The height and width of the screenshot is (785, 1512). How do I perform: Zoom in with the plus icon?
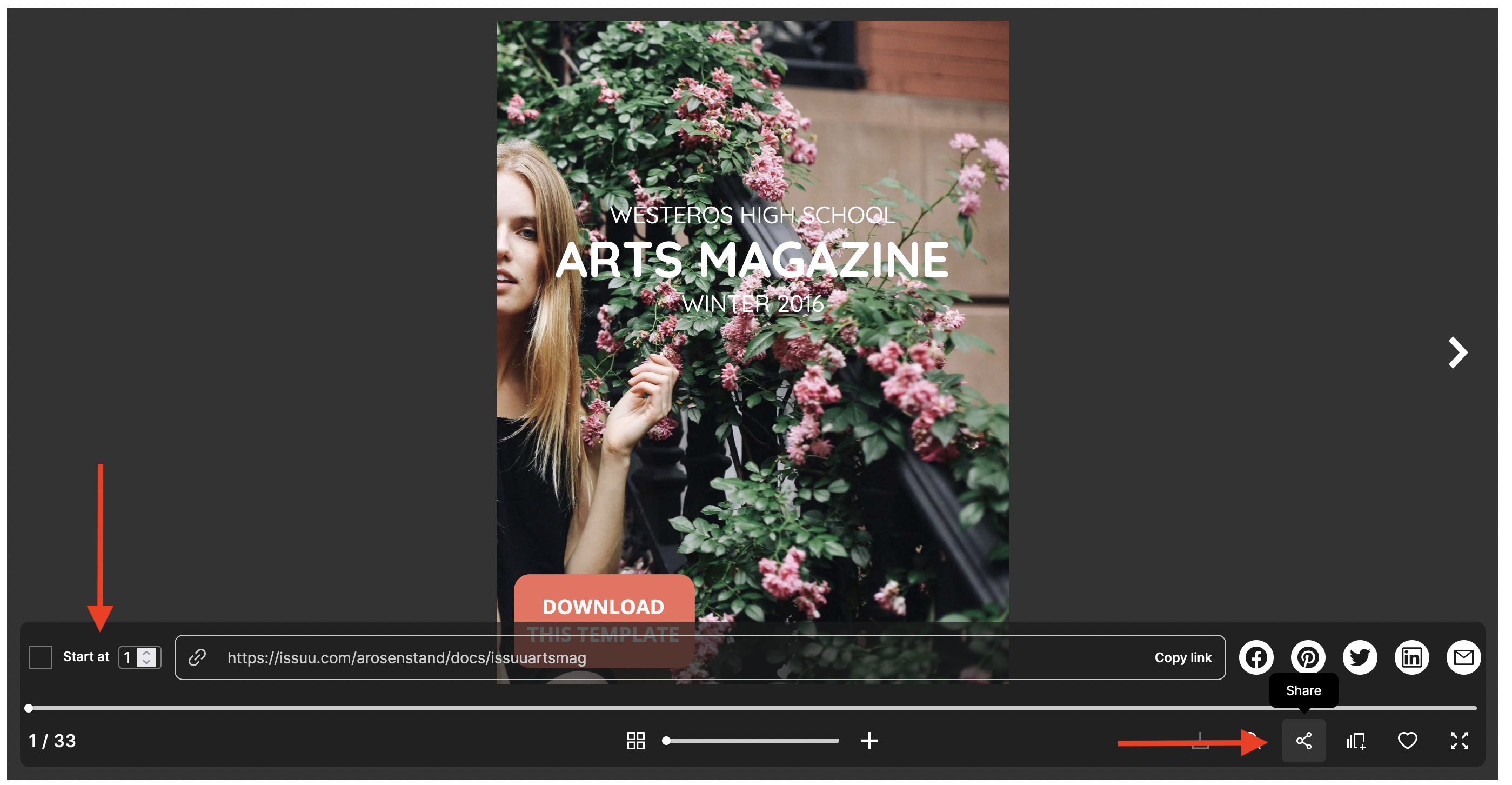(x=869, y=740)
